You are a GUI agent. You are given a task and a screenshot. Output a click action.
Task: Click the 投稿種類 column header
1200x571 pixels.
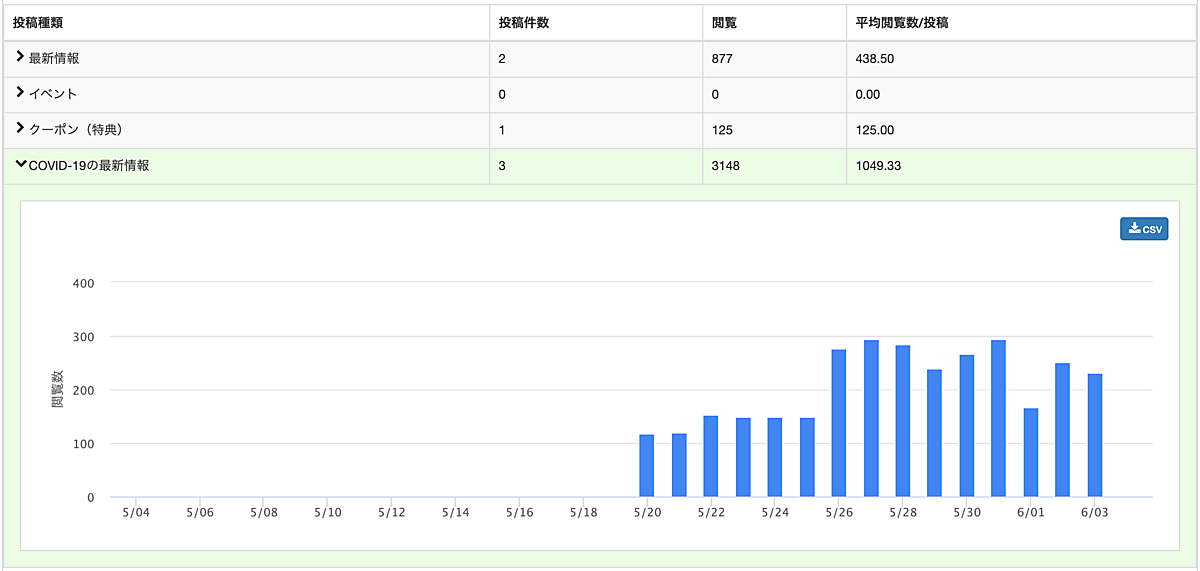point(40,22)
